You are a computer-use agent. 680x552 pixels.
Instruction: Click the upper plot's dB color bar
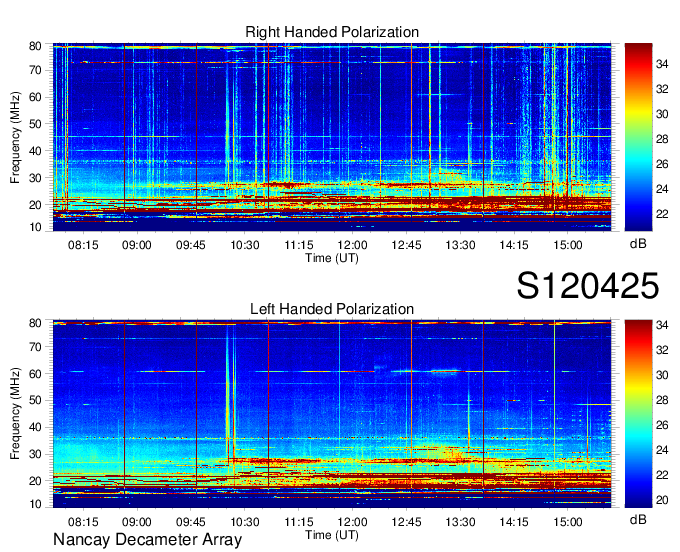638,137
